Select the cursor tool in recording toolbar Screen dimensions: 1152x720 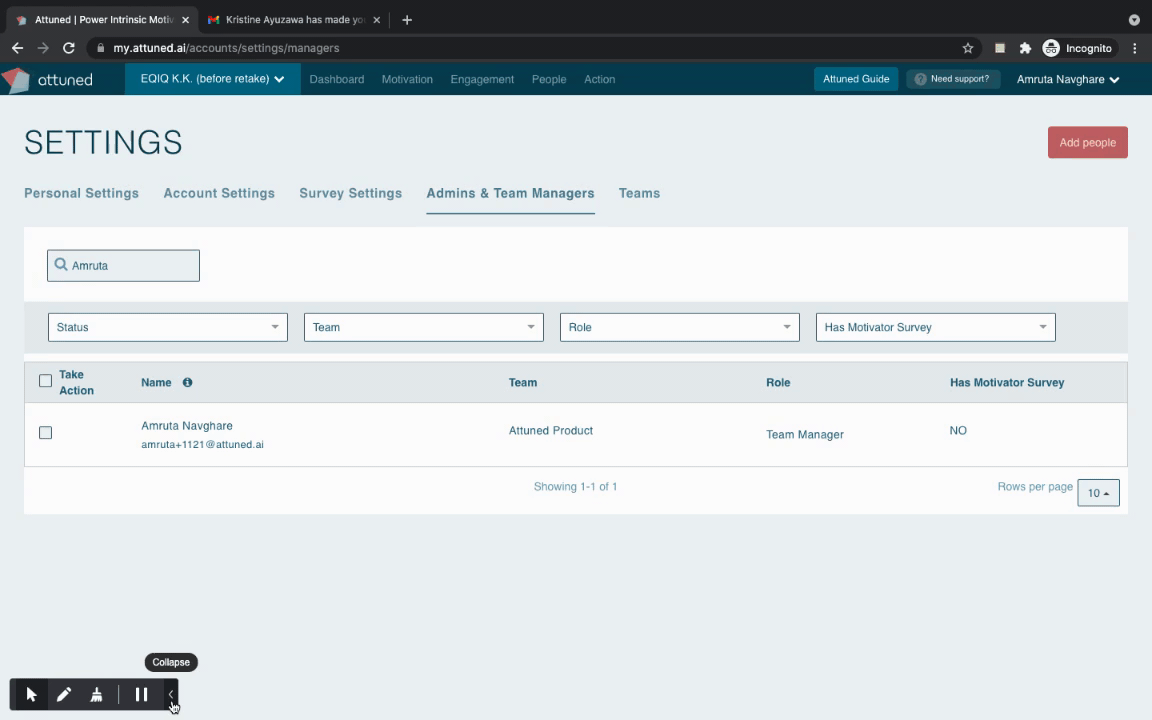tap(31, 694)
